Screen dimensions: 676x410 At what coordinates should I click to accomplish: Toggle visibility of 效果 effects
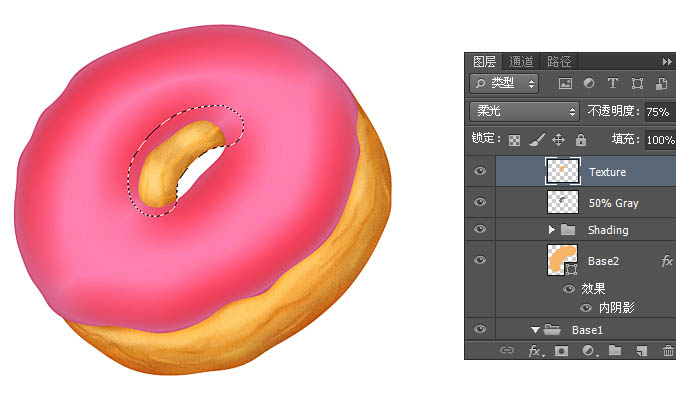[x=569, y=289]
